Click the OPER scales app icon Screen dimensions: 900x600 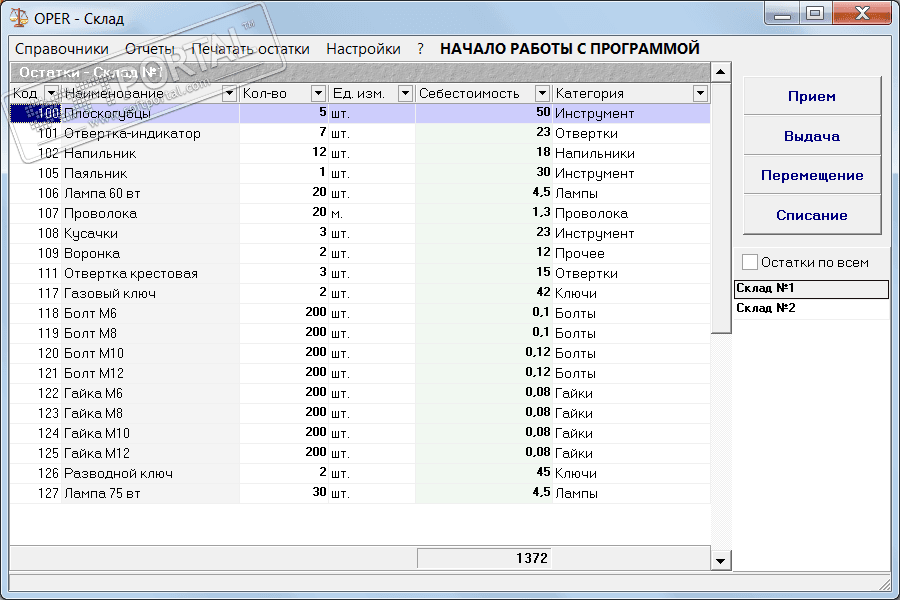(19, 17)
